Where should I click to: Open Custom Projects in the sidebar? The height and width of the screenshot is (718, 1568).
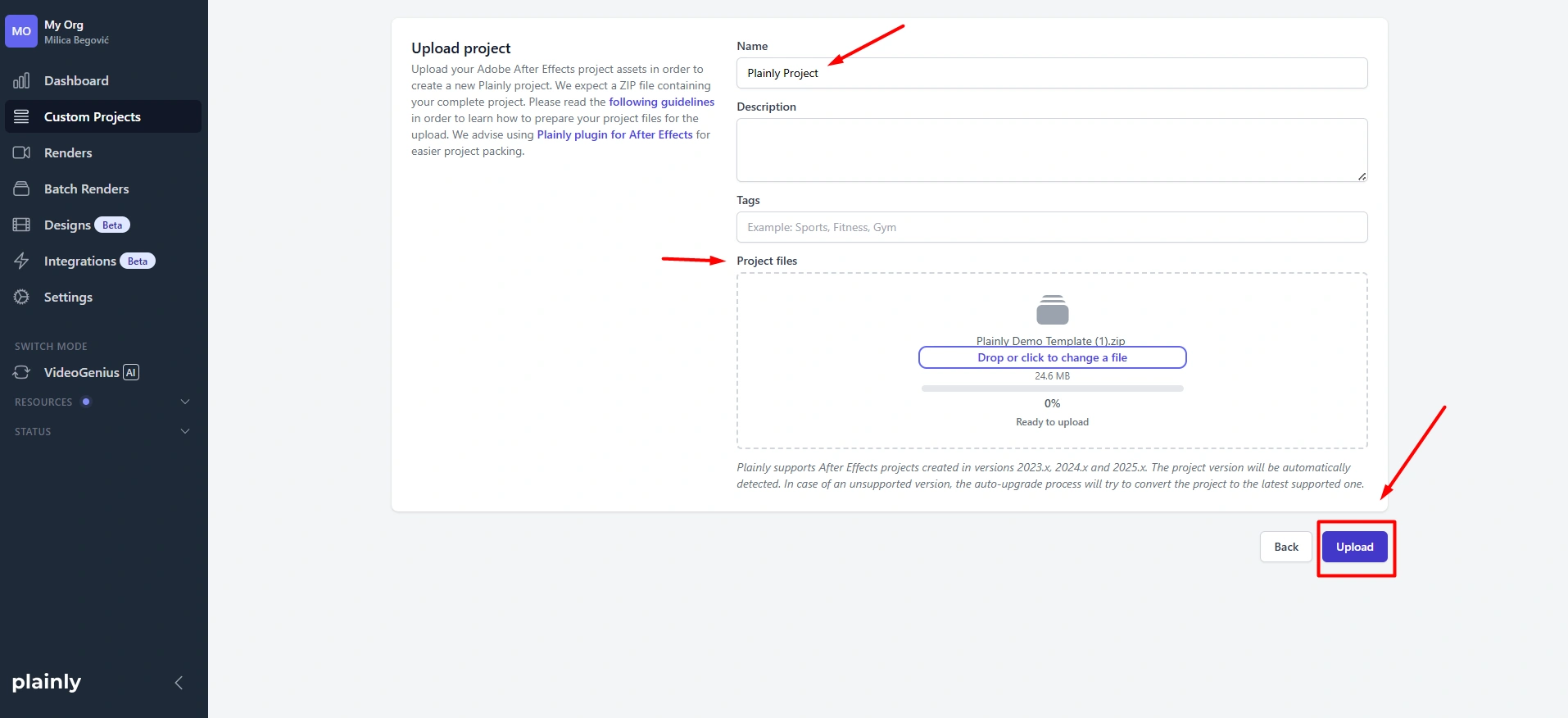103,116
